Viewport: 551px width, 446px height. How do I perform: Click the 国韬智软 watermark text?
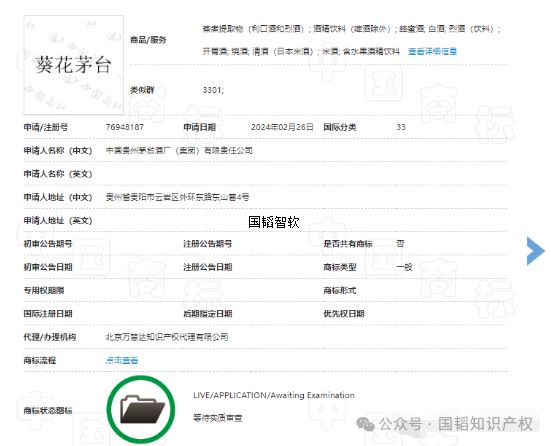[x=274, y=222]
